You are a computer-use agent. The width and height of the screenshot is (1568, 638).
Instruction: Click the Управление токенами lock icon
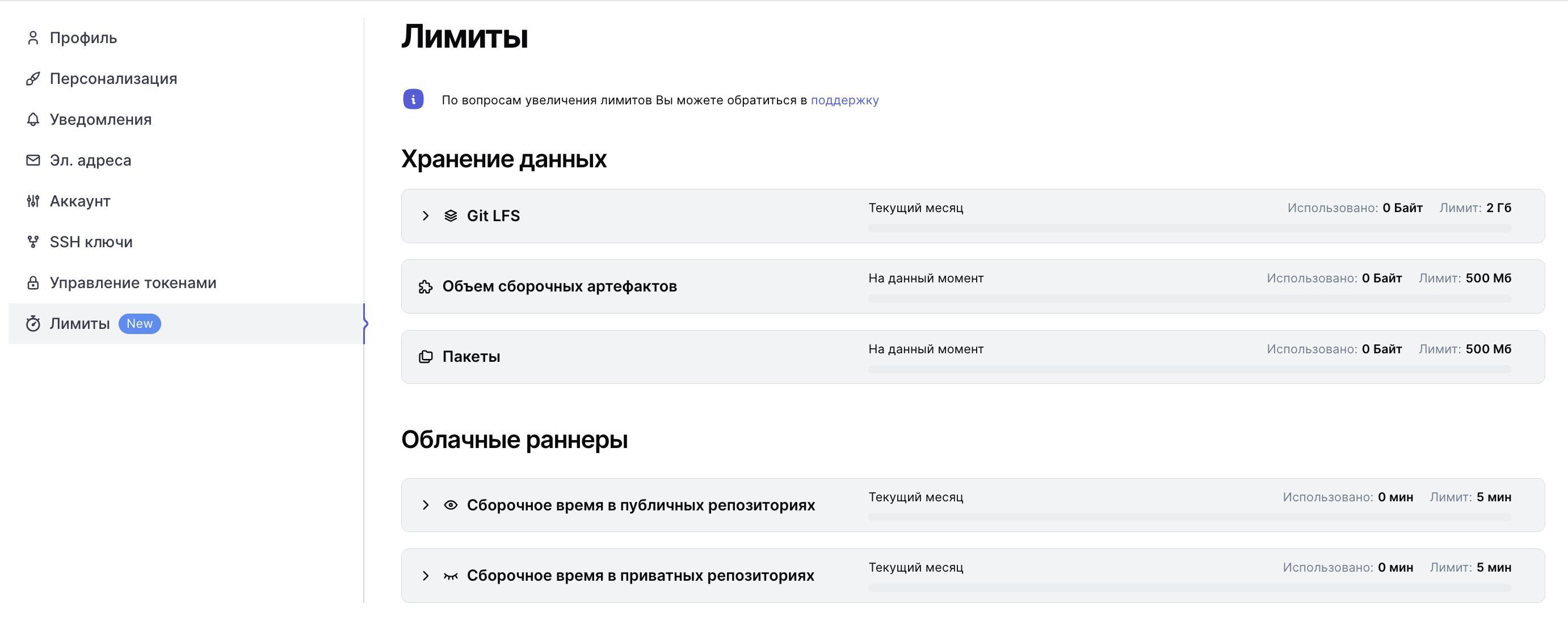(33, 283)
